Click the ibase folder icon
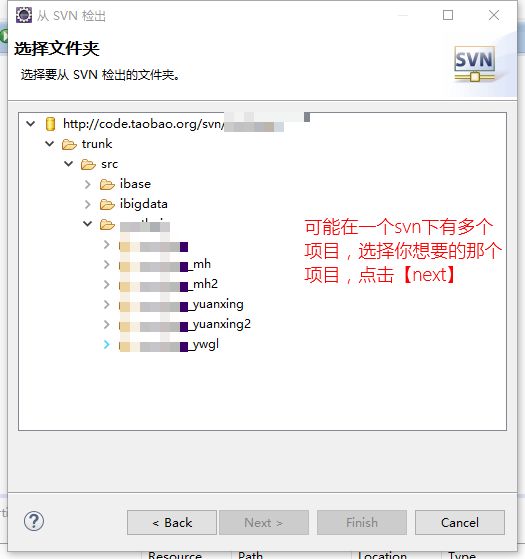 tap(107, 184)
